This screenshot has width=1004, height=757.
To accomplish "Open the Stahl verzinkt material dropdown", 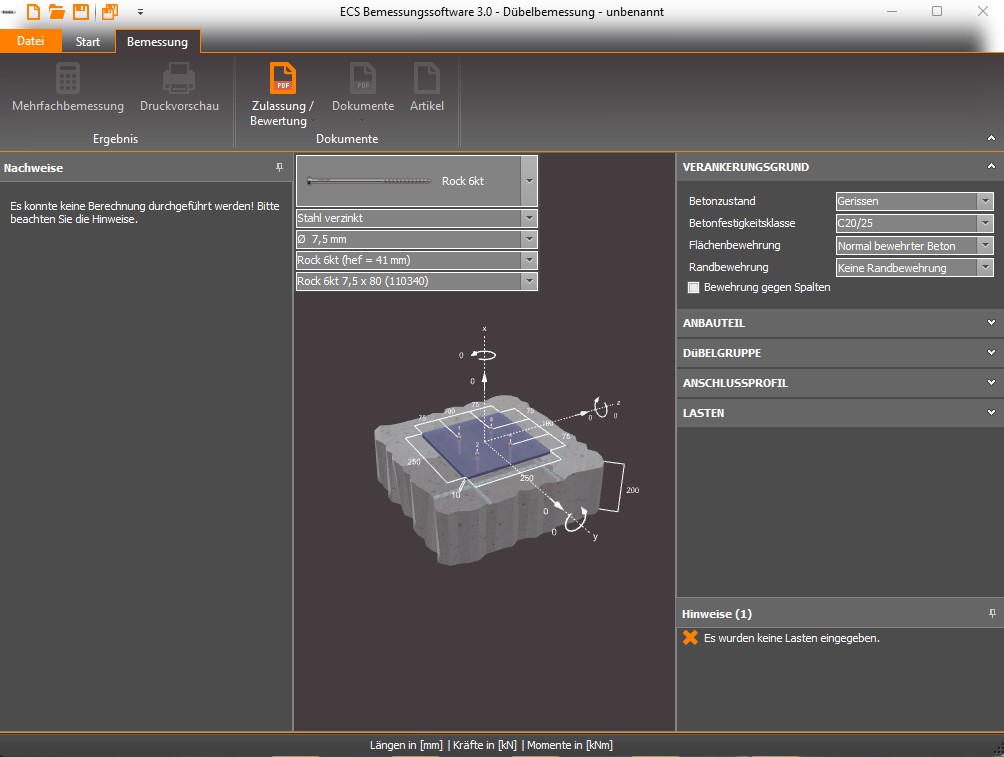I will (529, 218).
